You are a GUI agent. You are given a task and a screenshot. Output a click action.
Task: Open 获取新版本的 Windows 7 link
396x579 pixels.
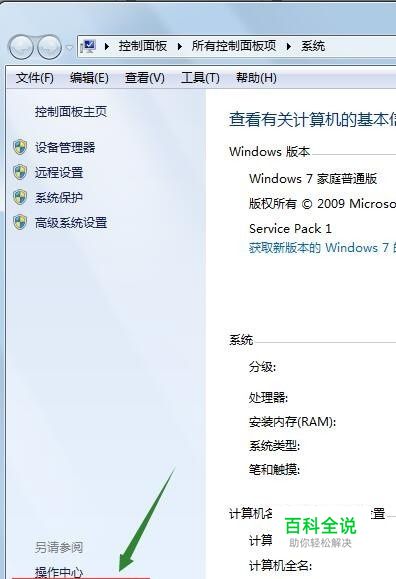[322, 247]
